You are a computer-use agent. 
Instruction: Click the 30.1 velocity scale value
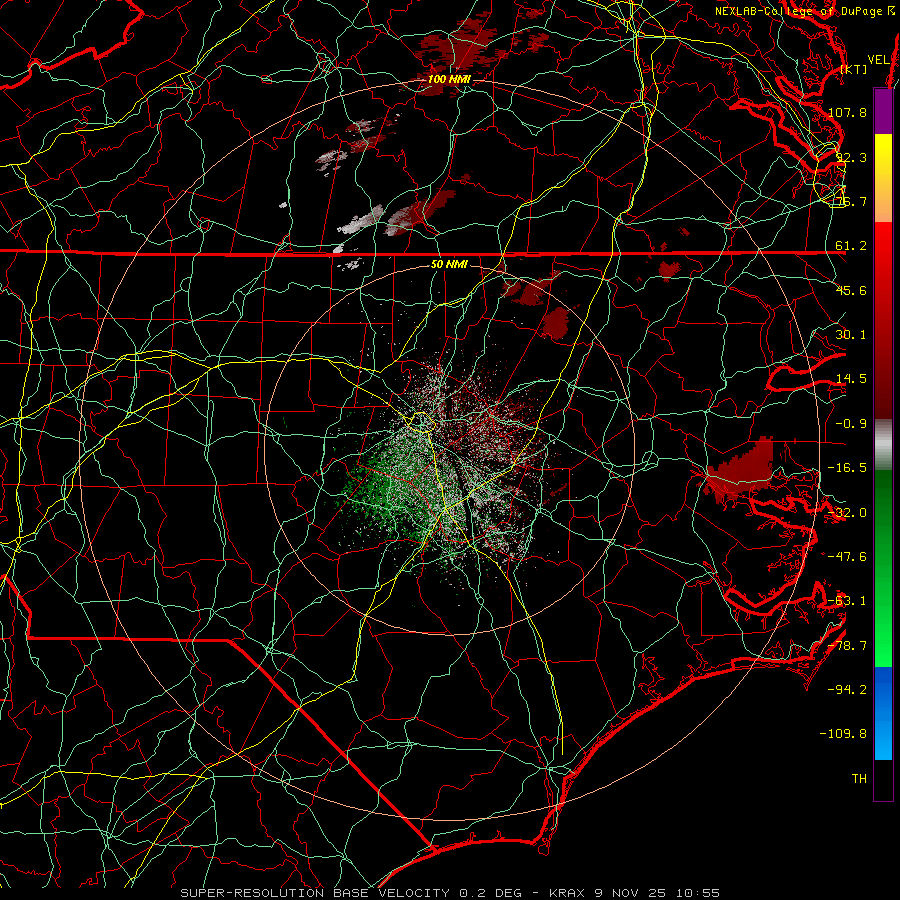(x=851, y=335)
